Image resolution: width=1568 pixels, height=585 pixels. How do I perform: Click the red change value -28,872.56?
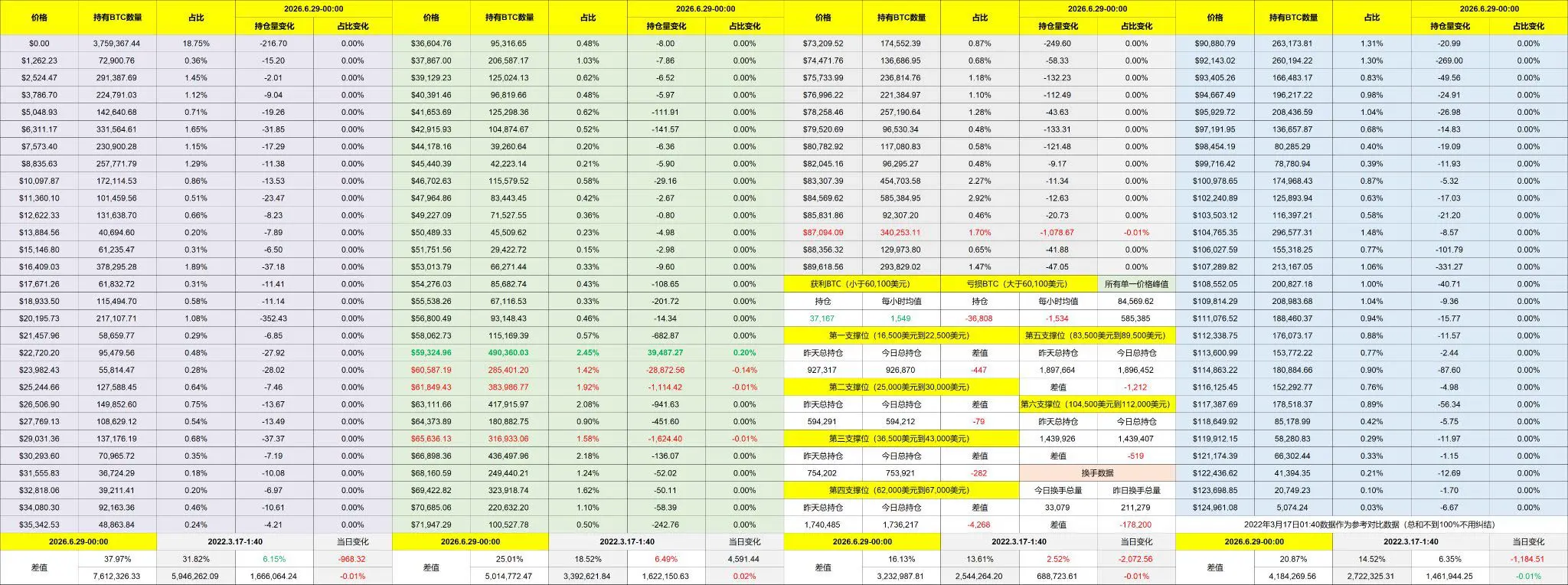click(665, 370)
